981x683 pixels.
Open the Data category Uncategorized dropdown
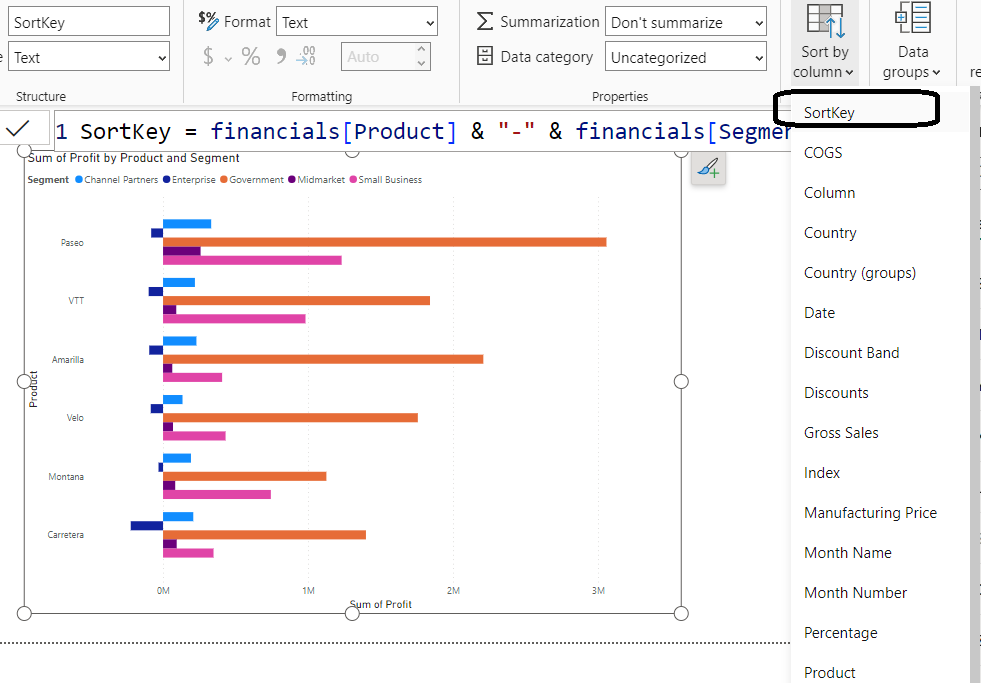pos(686,57)
